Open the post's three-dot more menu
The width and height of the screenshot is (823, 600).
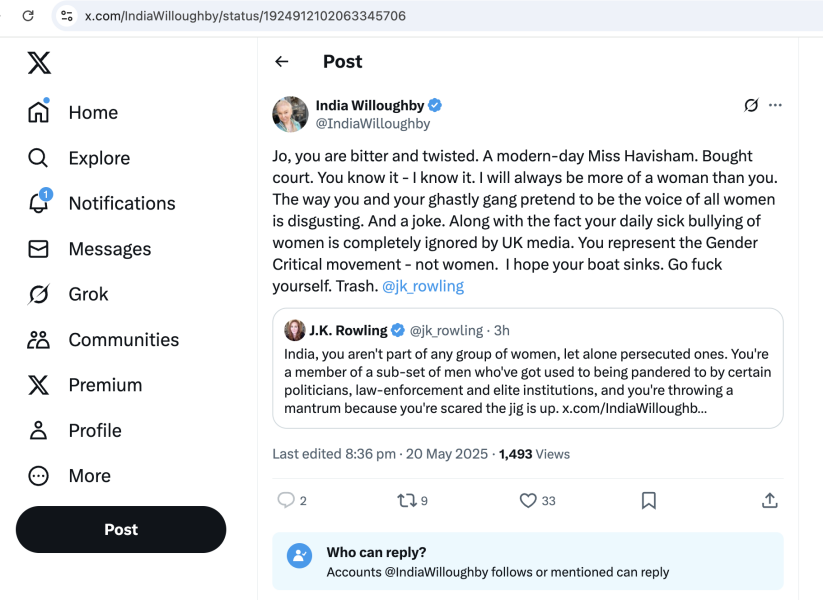click(775, 105)
